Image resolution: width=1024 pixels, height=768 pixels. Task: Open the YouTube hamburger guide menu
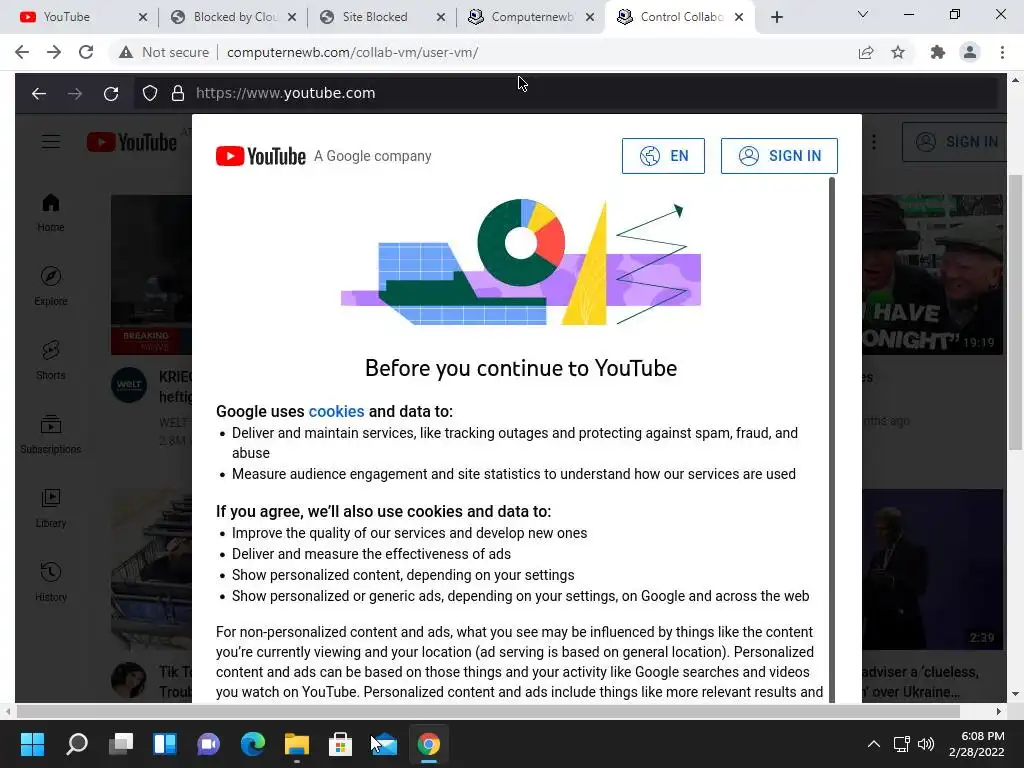tap(51, 142)
